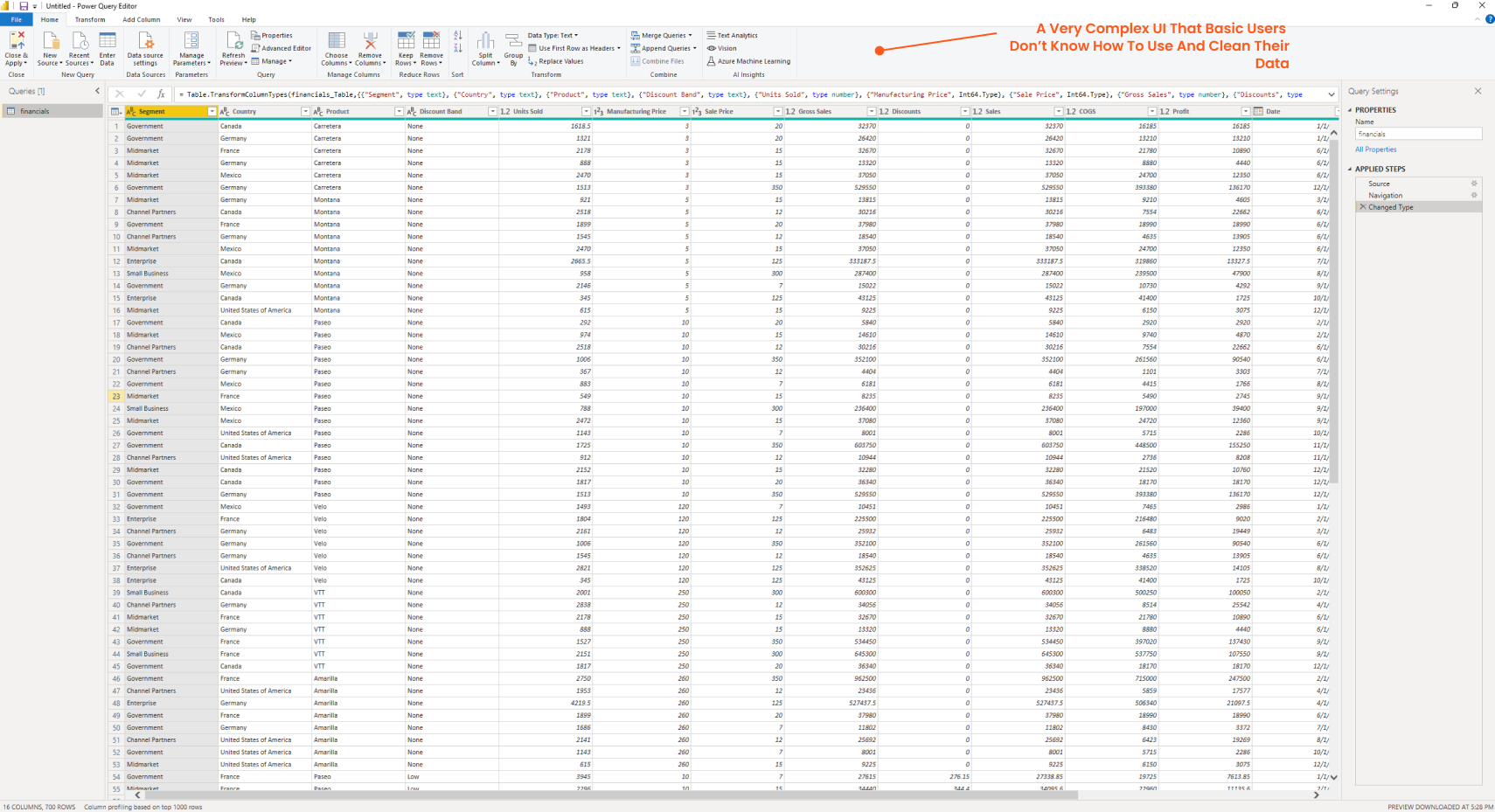
Task: Switch to the Transform ribbon tab
Action: tap(89, 19)
